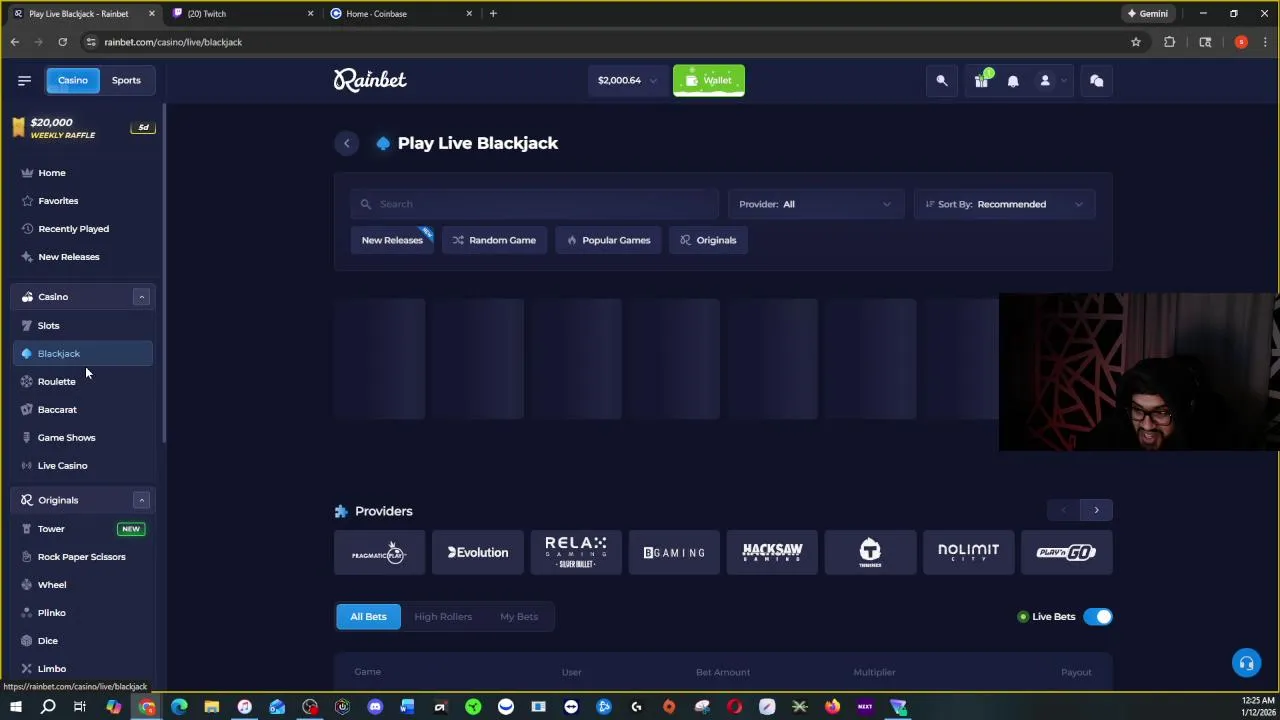Select BGaming provider logo
Viewport: 1280px width, 720px height.
tap(674, 552)
